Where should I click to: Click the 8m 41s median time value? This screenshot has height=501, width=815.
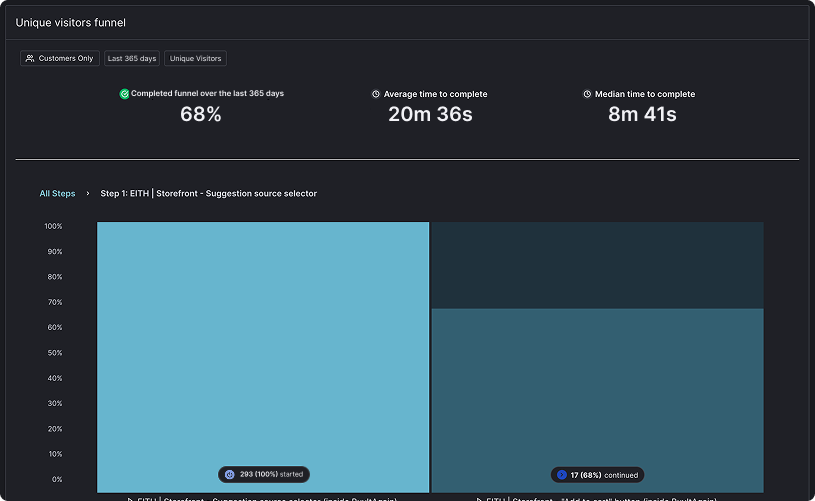[642, 114]
